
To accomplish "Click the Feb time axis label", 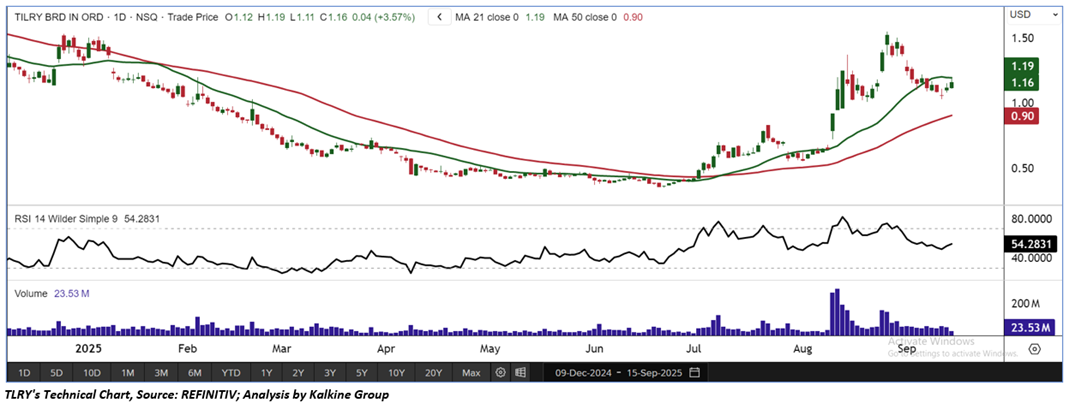I will pyautogui.click(x=187, y=349).
